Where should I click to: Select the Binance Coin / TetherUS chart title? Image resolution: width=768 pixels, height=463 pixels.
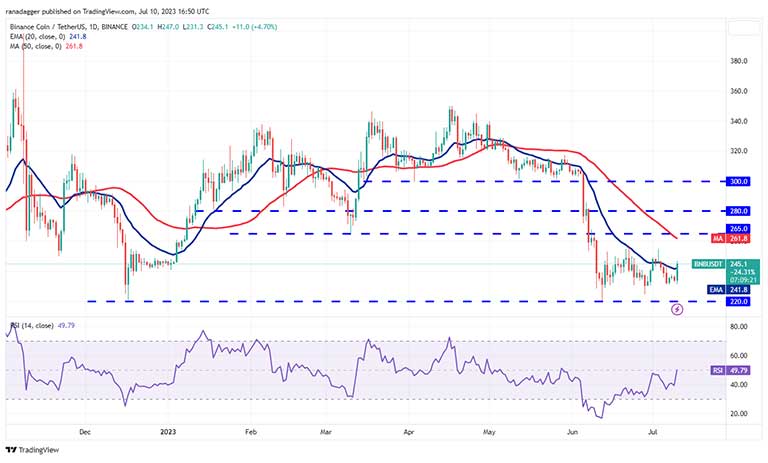tap(69, 27)
